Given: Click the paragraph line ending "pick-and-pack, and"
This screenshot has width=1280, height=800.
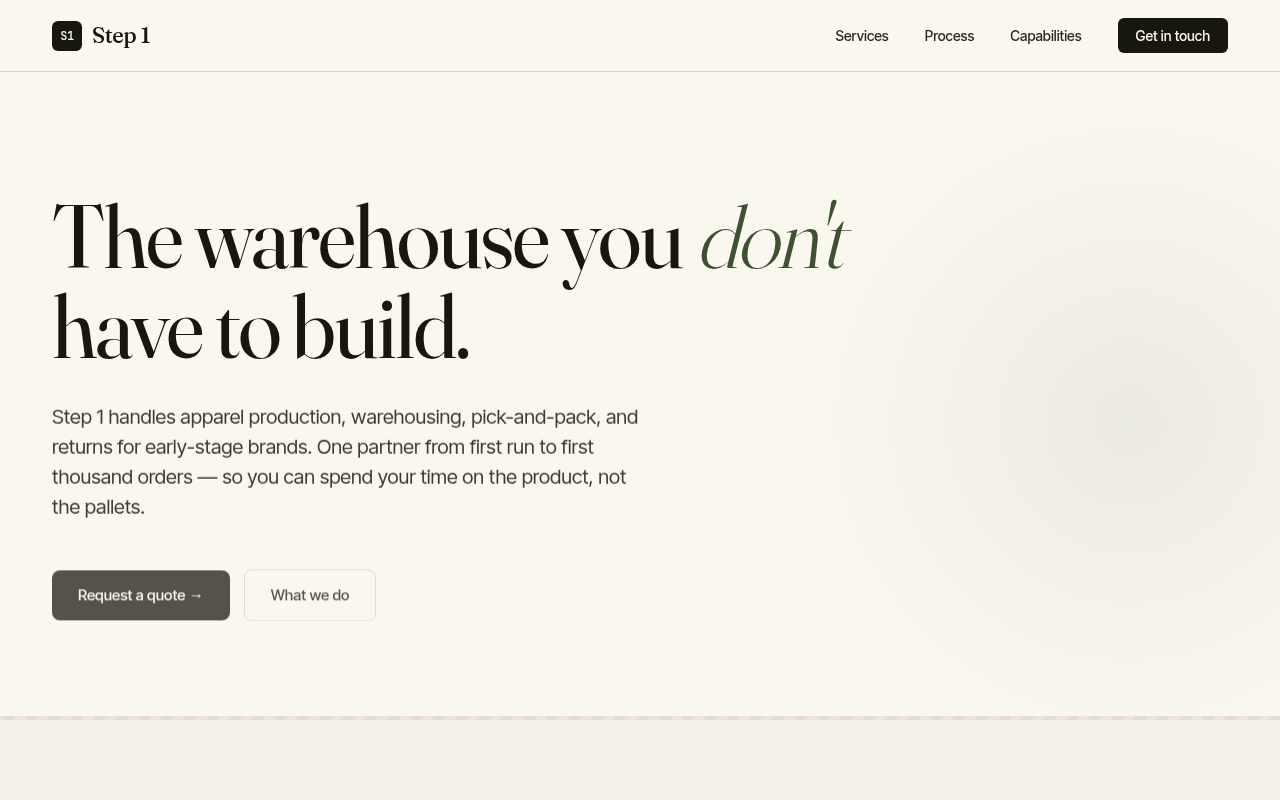Looking at the screenshot, I should 345,417.
